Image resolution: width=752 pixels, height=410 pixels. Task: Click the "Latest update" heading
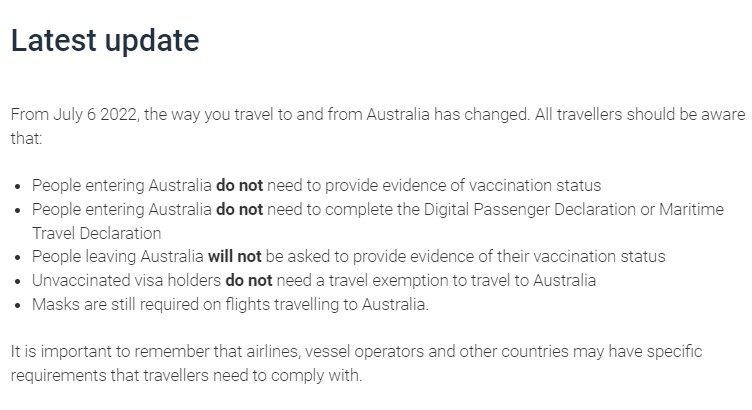click(x=105, y=41)
